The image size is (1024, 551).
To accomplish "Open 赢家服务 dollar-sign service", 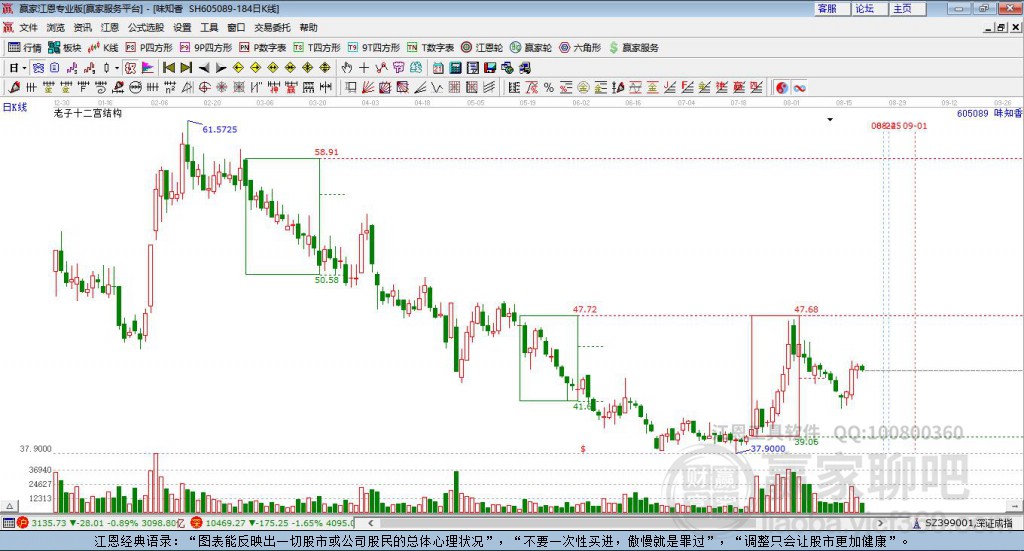I will point(633,48).
